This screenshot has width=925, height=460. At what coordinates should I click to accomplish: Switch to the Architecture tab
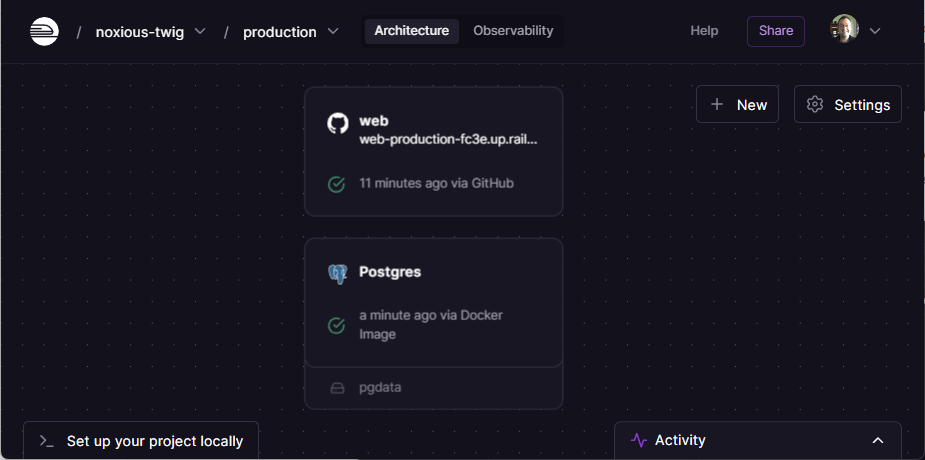411,31
